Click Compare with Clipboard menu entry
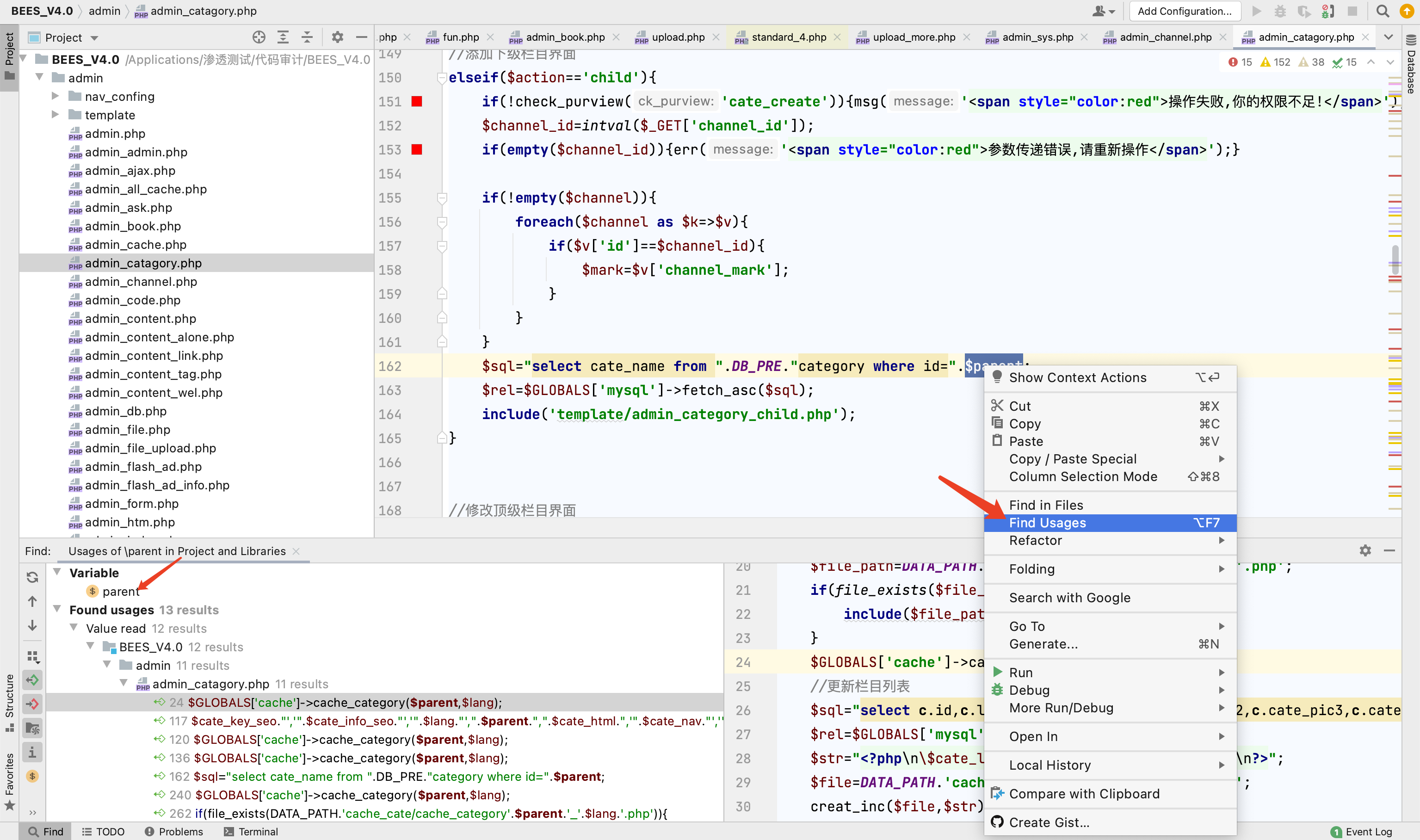 coord(1110,794)
